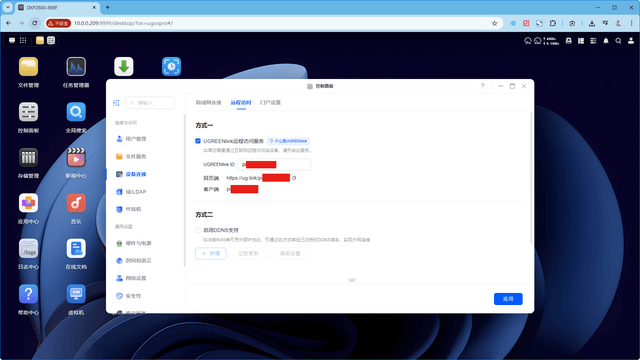Image resolution: width=640 pixels, height=360 pixels.
Task: Open the browser three-dot menu
Action: coord(631,23)
